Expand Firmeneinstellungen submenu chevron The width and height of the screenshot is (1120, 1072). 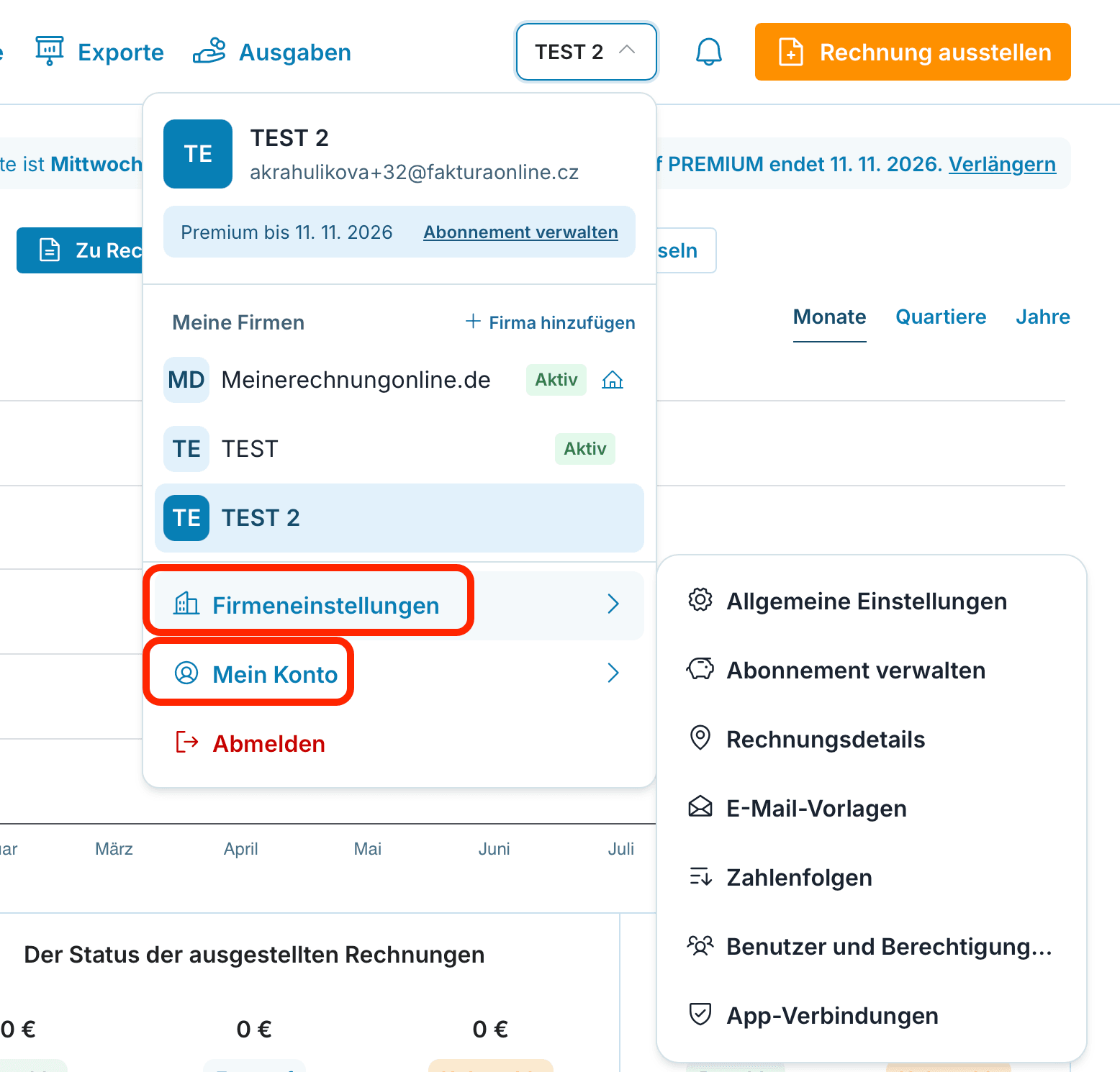[613, 604]
